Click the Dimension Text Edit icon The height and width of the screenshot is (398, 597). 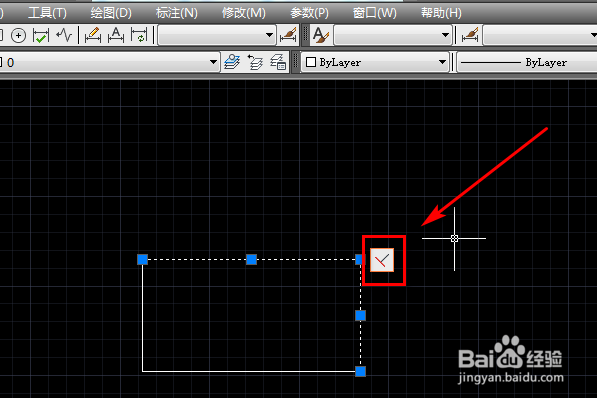point(116,35)
